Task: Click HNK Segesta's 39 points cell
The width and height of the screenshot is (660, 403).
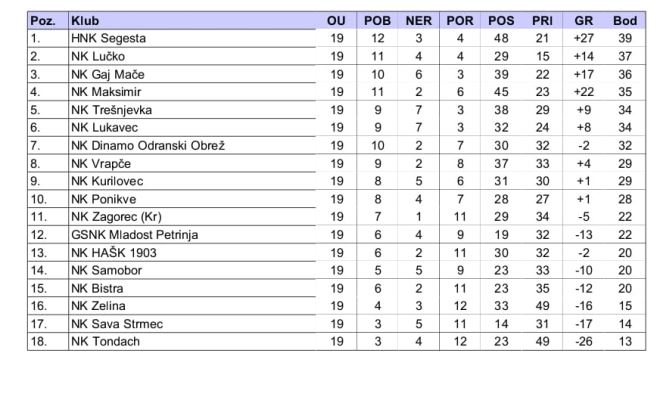Action: tap(625, 38)
